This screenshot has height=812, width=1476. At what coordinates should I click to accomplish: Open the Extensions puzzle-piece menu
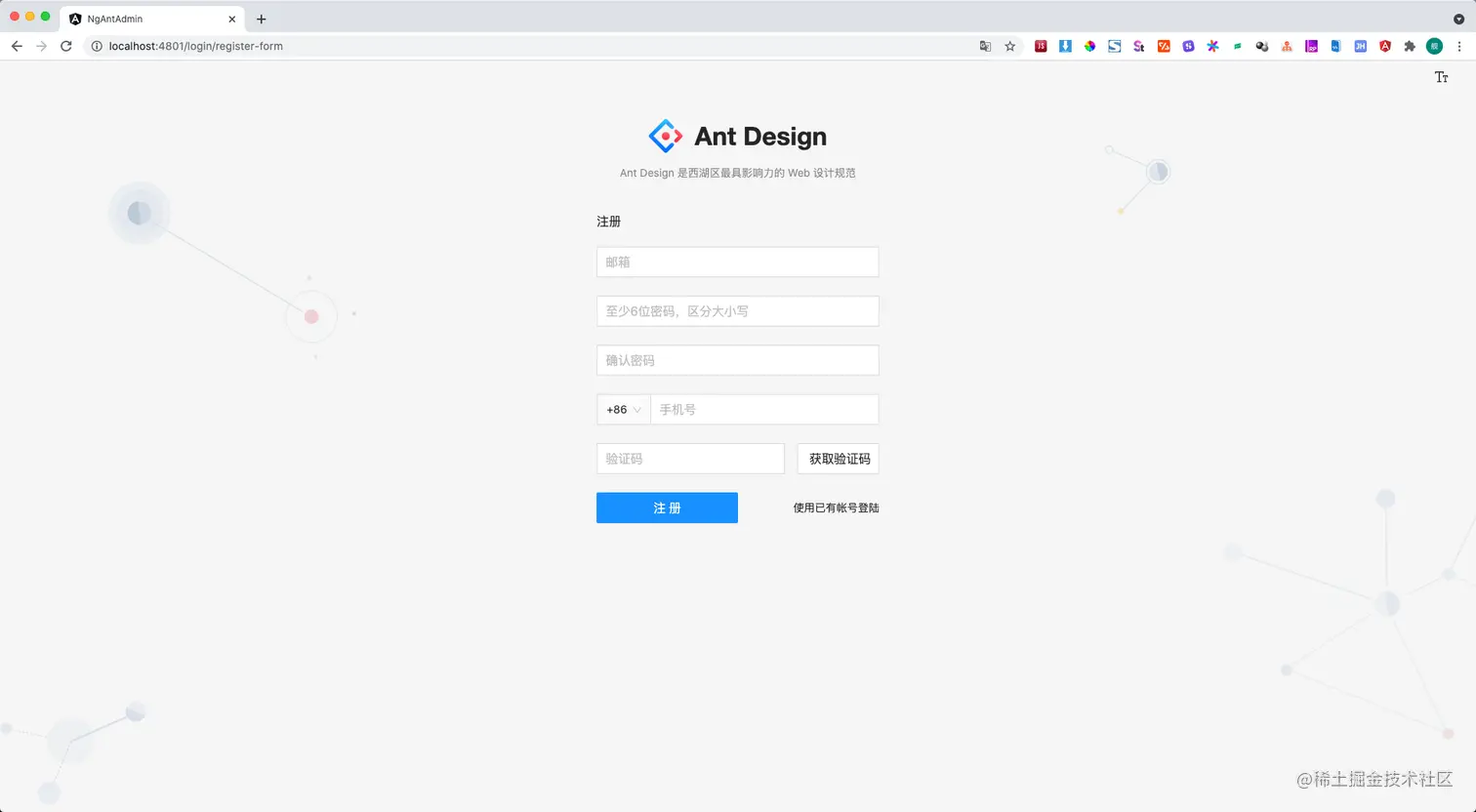[1410, 46]
